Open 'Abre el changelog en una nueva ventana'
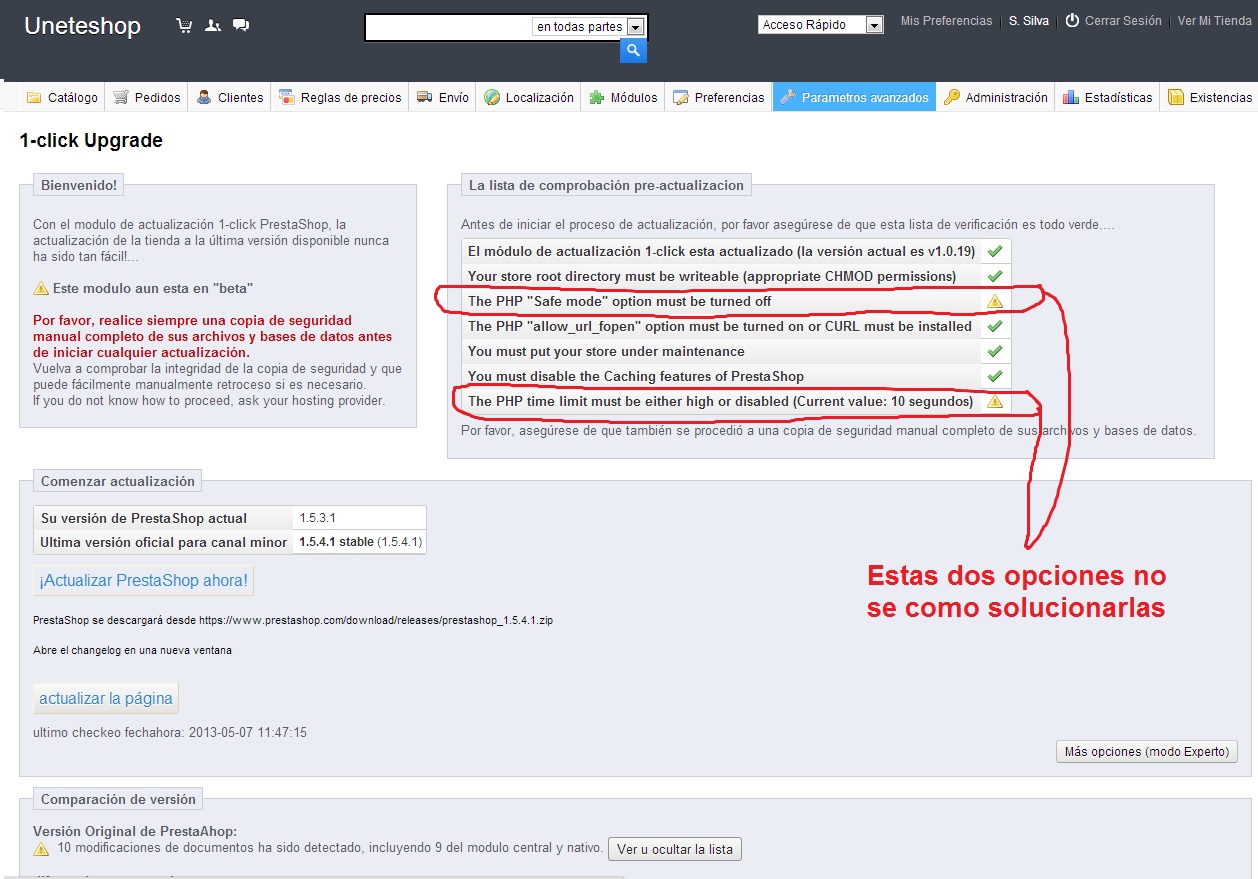 click(132, 650)
